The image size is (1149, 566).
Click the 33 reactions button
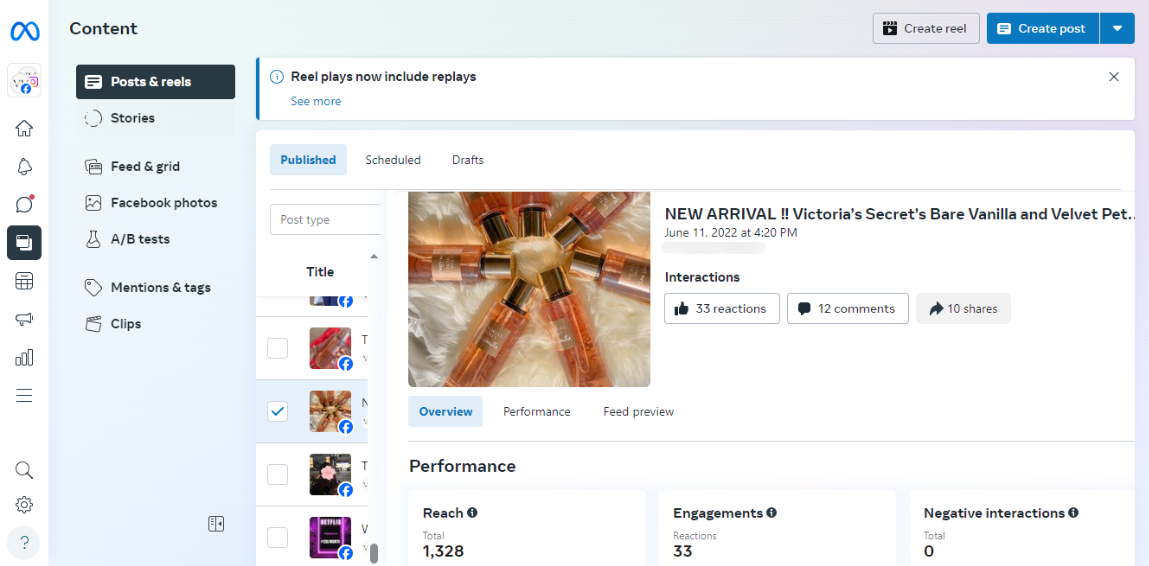722,309
